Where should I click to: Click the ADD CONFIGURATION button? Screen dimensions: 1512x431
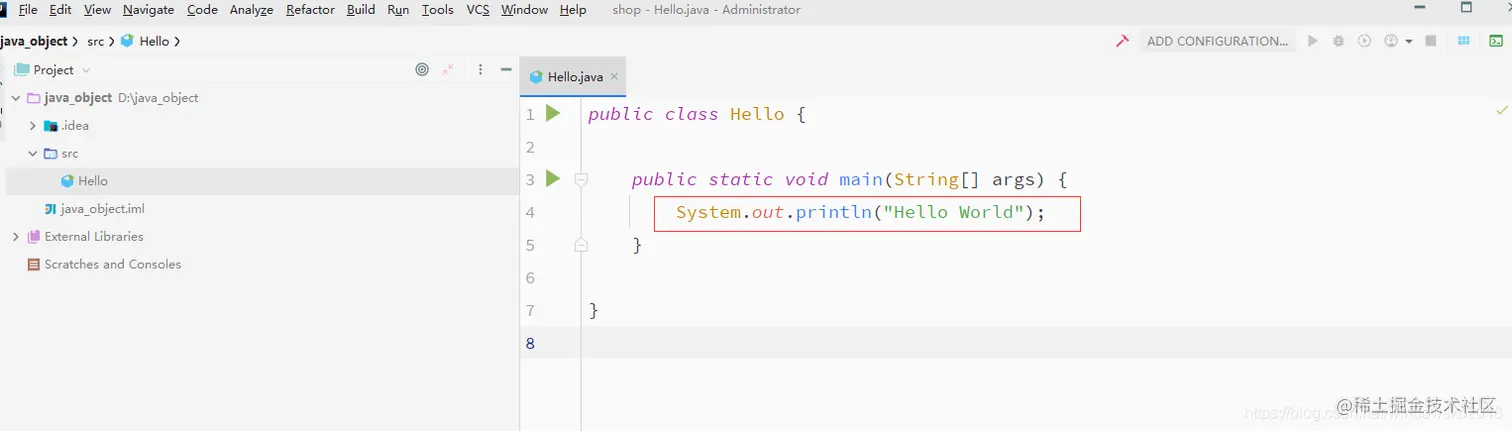tap(1217, 41)
